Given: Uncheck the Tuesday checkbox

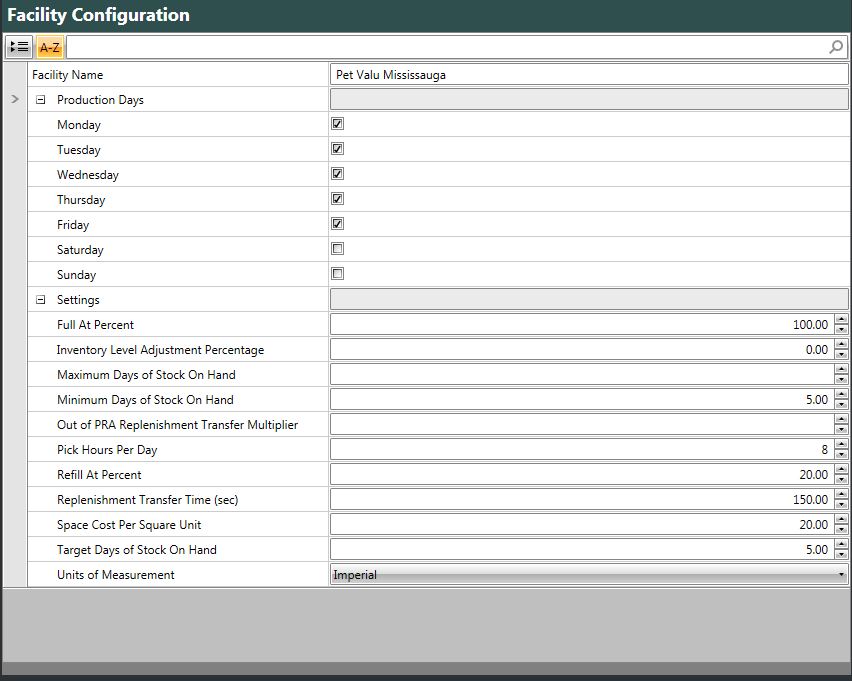Looking at the screenshot, I should tap(337, 149).
